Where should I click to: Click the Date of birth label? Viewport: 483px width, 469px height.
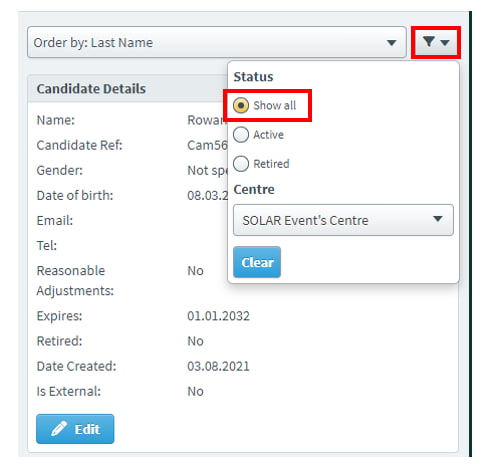[75, 195]
